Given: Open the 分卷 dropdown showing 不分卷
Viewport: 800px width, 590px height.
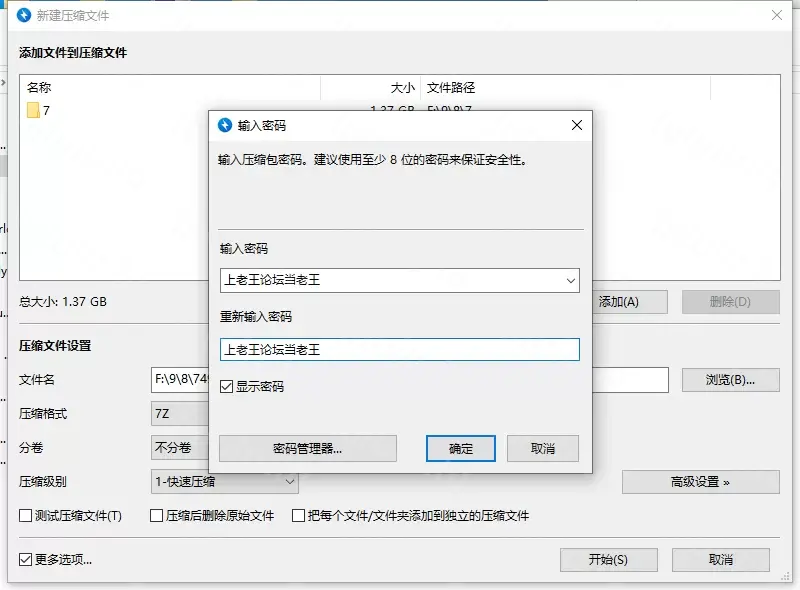Looking at the screenshot, I should pos(180,448).
